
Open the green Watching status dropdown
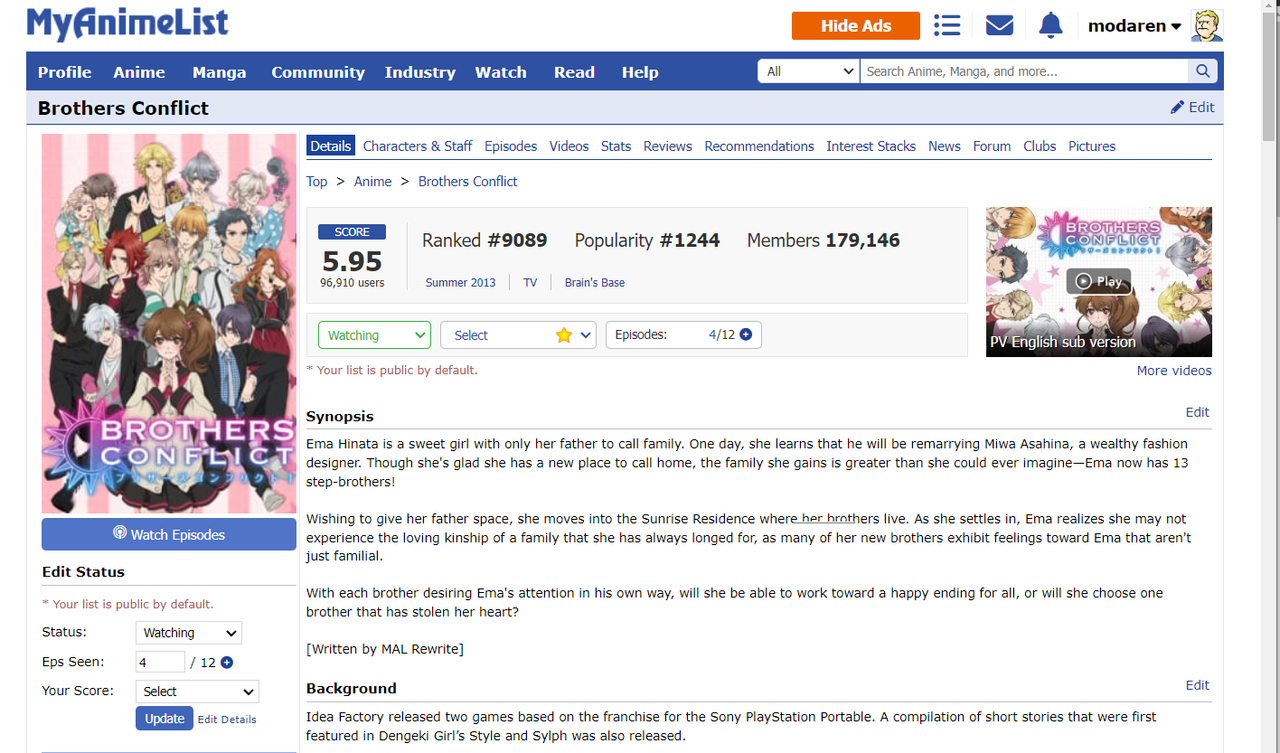tap(374, 335)
